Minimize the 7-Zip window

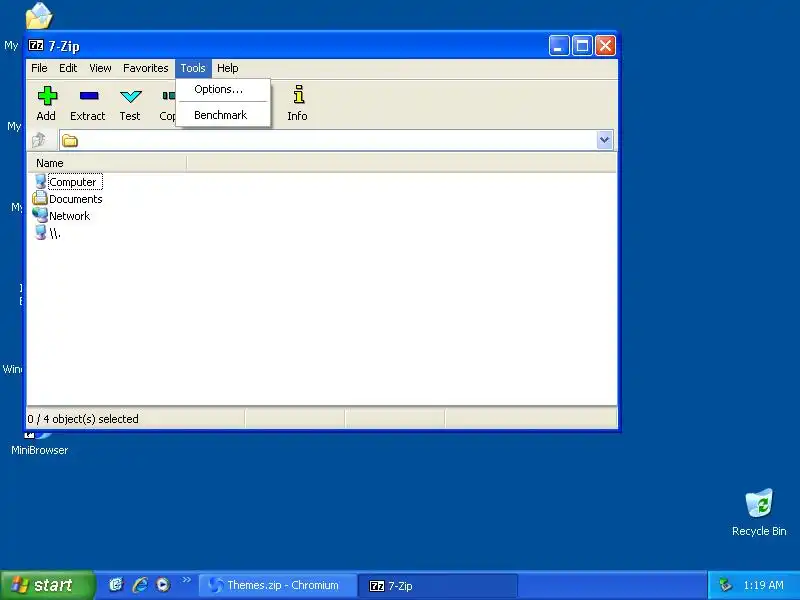(559, 46)
